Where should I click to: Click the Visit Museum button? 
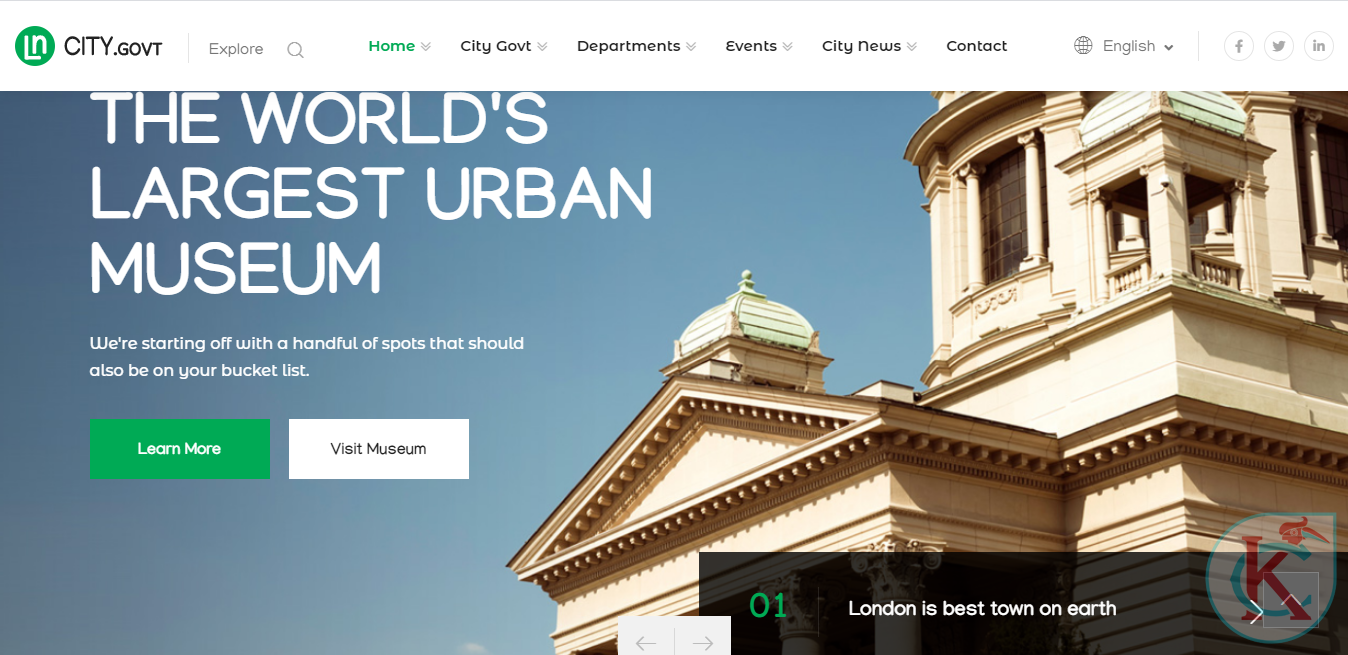[x=378, y=449]
